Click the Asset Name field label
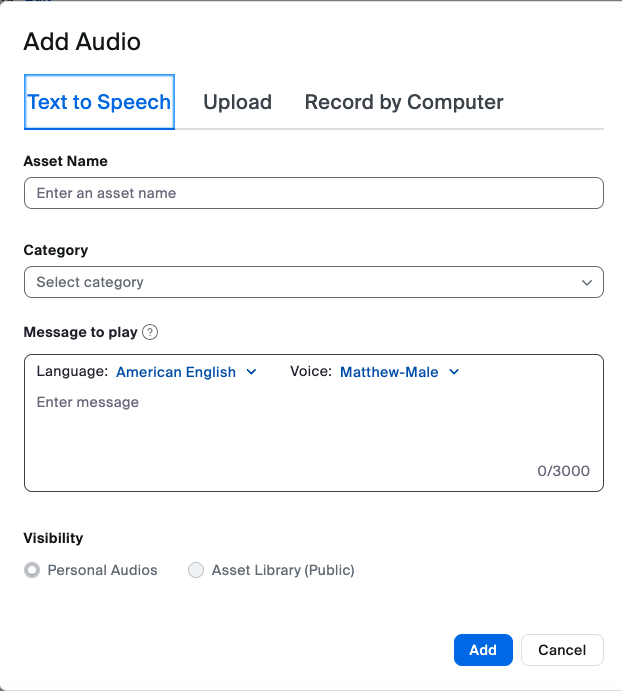Viewport: 622px width, 691px height. [x=66, y=161]
